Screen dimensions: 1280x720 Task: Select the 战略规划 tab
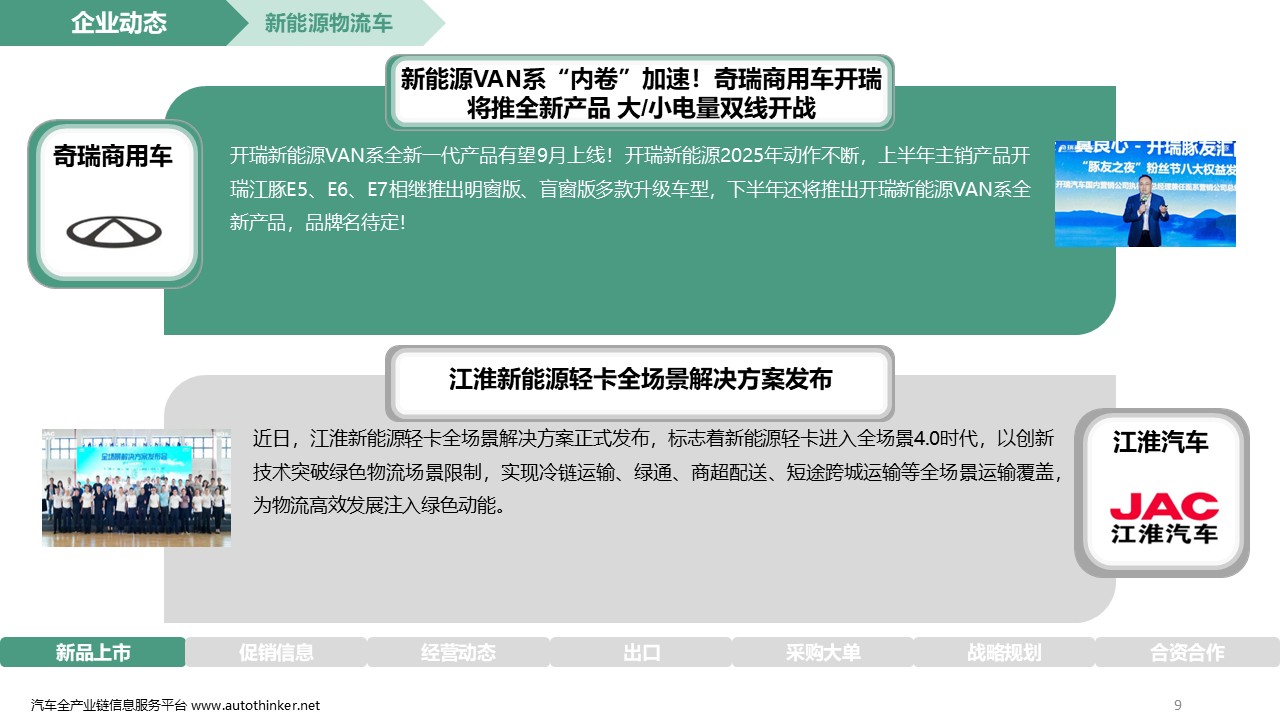pos(1005,653)
